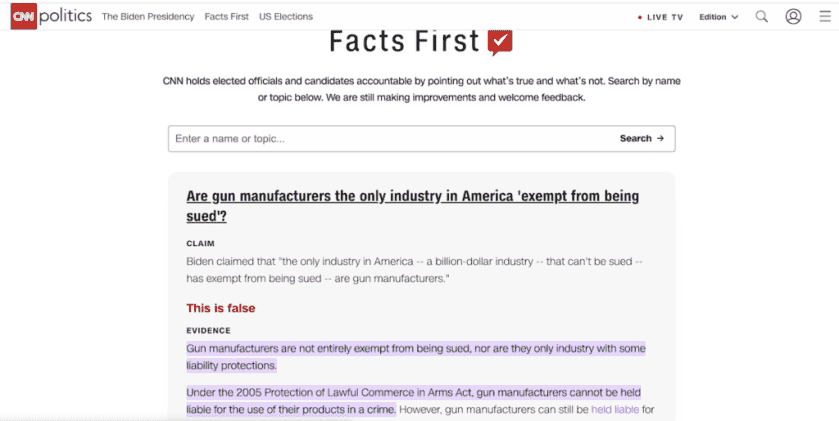This screenshot has width=839, height=421.
Task: Open the user account profile icon
Action: [793, 16]
